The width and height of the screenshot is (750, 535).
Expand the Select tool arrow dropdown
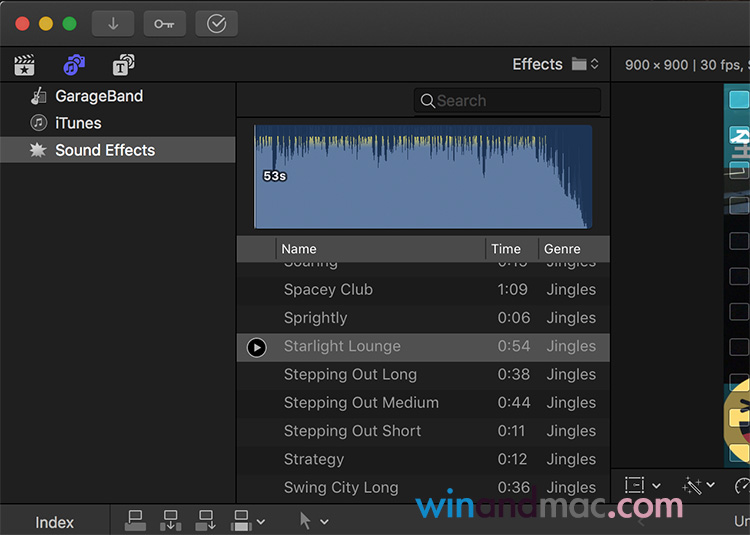(314, 521)
